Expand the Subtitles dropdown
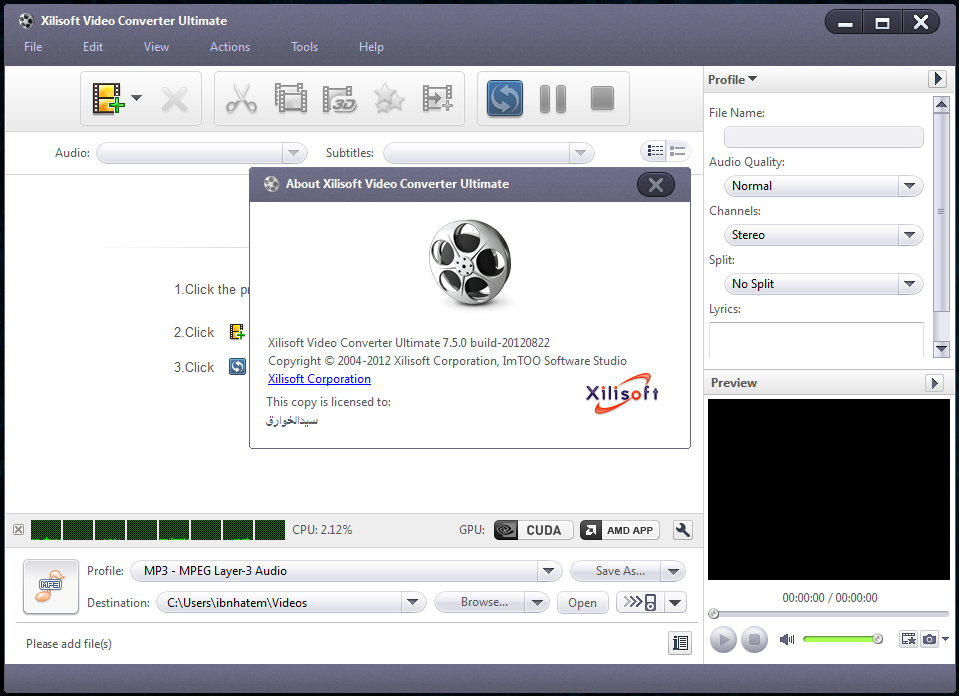Viewport: 959px width, 696px height. pyautogui.click(x=579, y=153)
